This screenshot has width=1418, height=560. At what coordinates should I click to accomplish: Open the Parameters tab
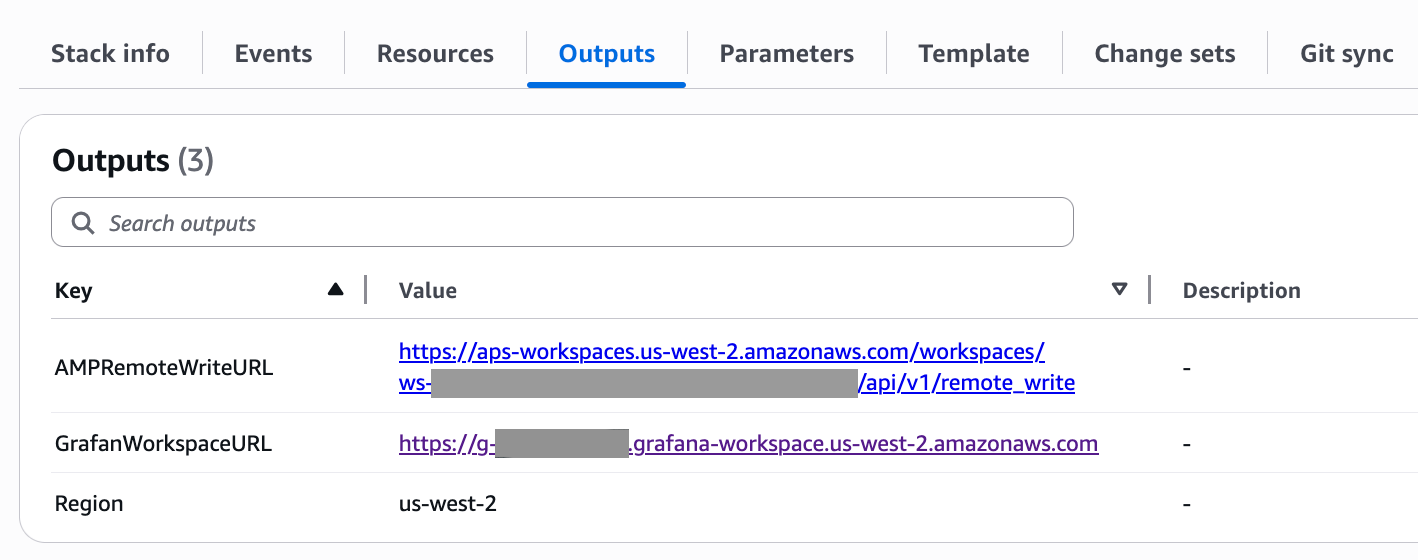787,54
